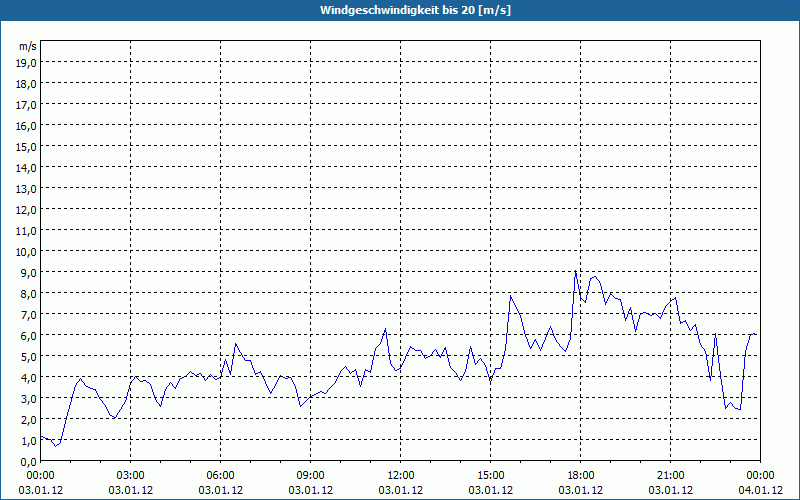The image size is (800, 500).
Task: Click the "21:00" x-axis time label
Action: point(670,476)
